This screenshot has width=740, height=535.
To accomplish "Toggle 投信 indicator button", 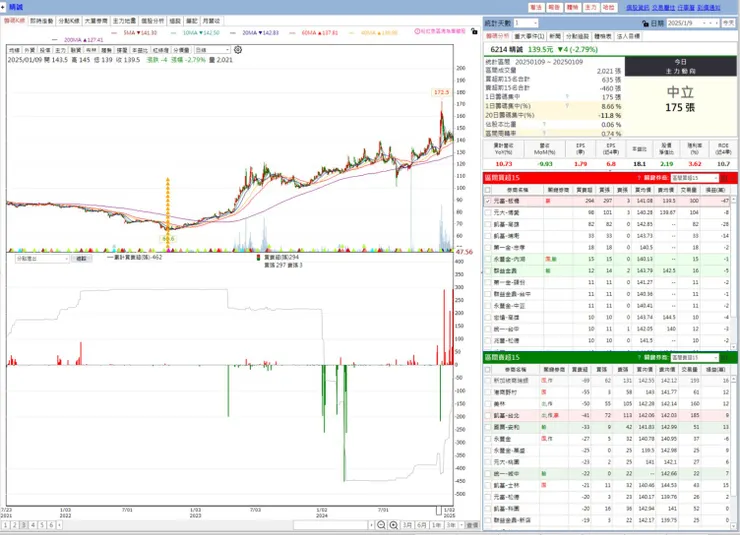I will point(45,50).
